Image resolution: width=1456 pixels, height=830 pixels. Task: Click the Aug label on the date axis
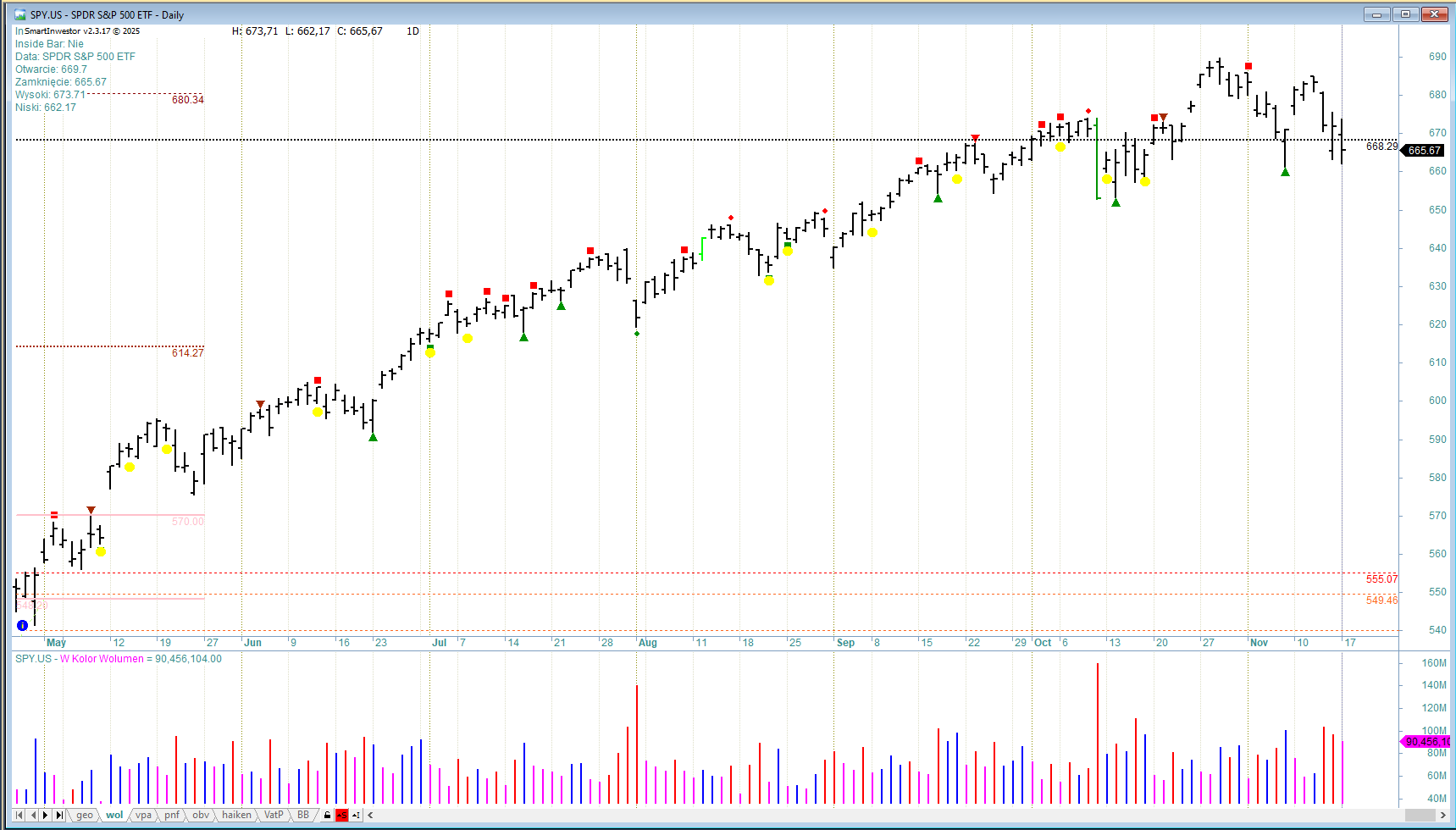point(648,643)
